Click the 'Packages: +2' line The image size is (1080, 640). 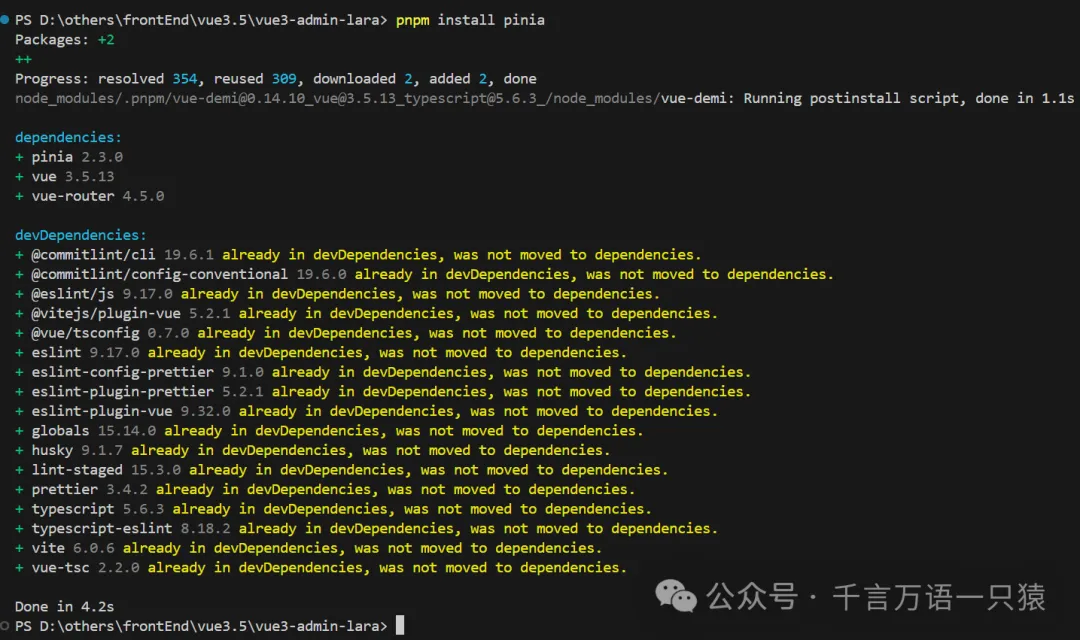(64, 40)
